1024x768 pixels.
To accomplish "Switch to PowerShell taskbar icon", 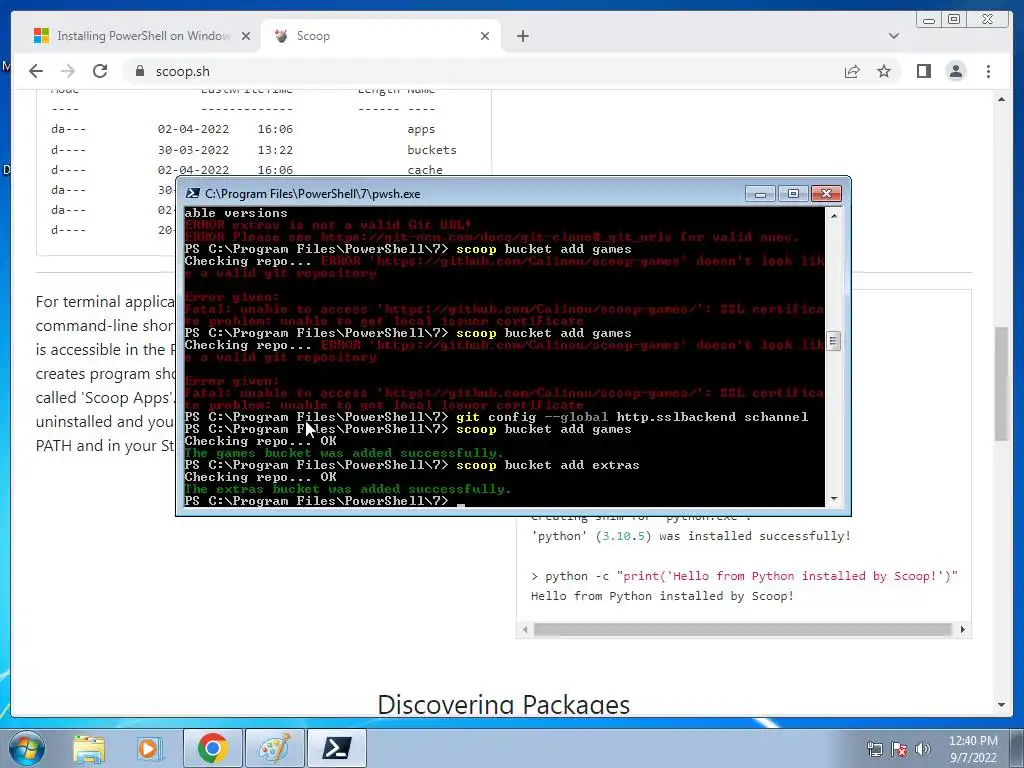I will [336, 748].
